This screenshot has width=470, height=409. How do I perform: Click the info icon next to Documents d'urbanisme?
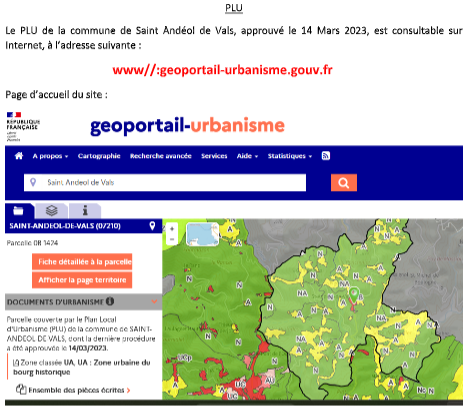(x=110, y=301)
